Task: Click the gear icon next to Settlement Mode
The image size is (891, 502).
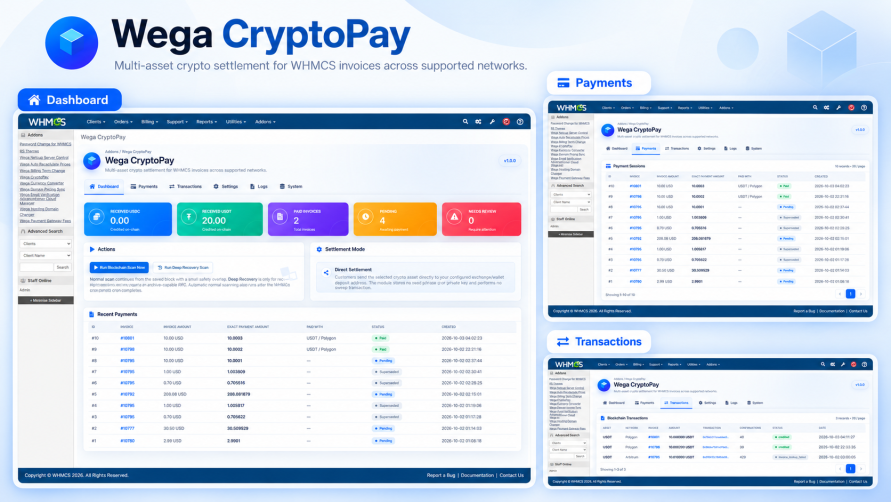Action: click(x=319, y=250)
